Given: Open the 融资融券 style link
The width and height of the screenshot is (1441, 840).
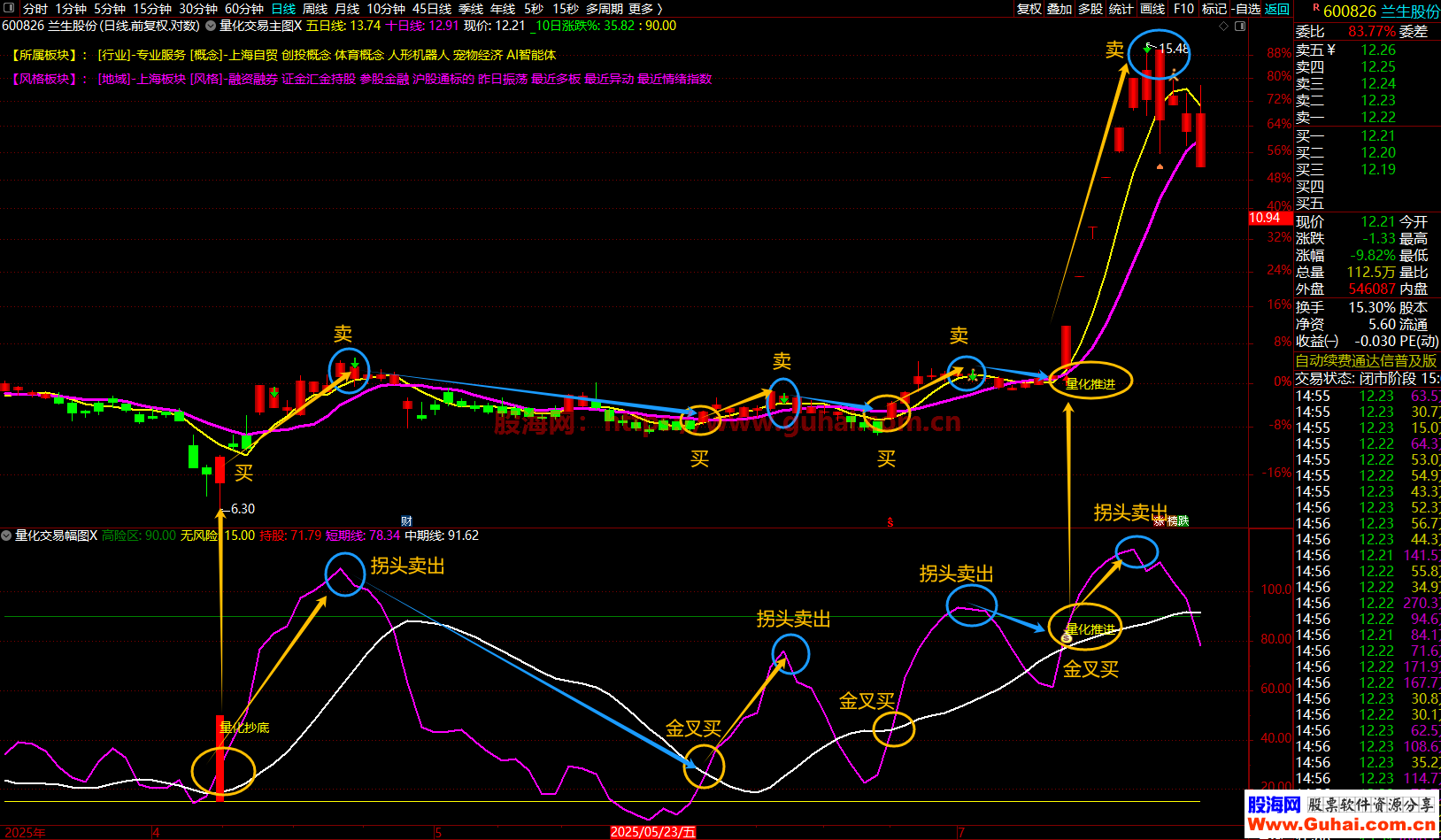Looking at the screenshot, I should tap(253, 79).
